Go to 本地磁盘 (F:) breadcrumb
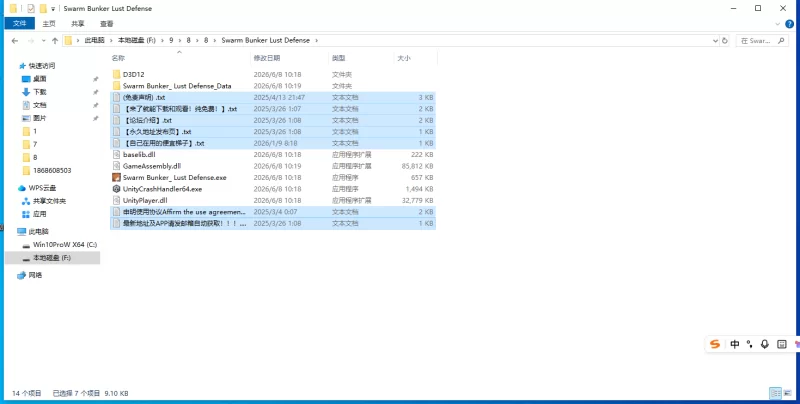The height and width of the screenshot is (404, 800). coord(137,40)
